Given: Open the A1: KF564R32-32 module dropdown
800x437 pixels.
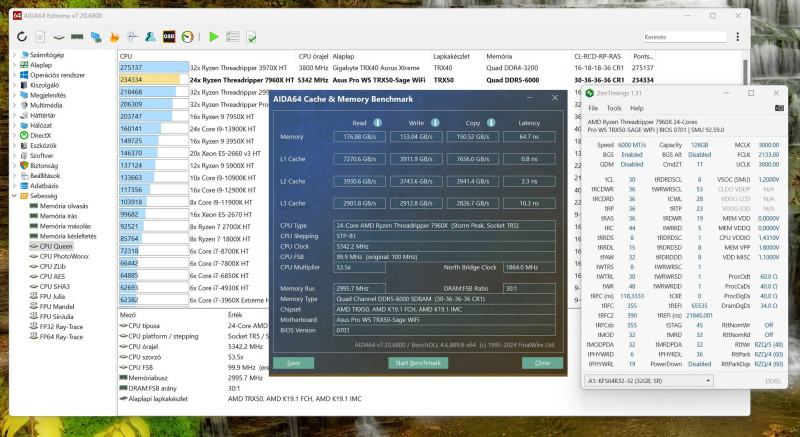Looking at the screenshot, I should (648, 381).
